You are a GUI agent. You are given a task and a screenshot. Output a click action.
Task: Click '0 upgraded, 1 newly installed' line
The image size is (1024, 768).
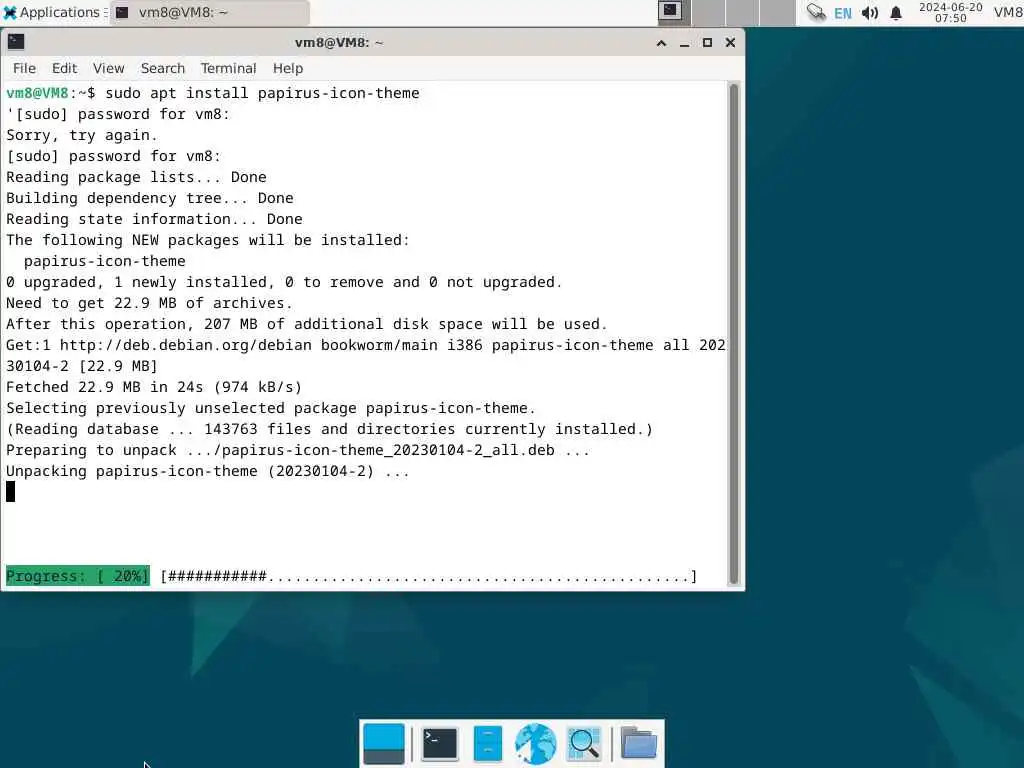[284, 282]
